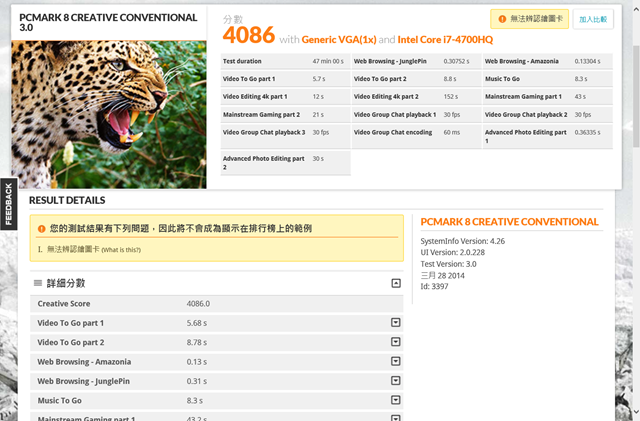
Task: Click the "SystemInfo Version: 4.26" text
Action: pyautogui.click(x=462, y=241)
